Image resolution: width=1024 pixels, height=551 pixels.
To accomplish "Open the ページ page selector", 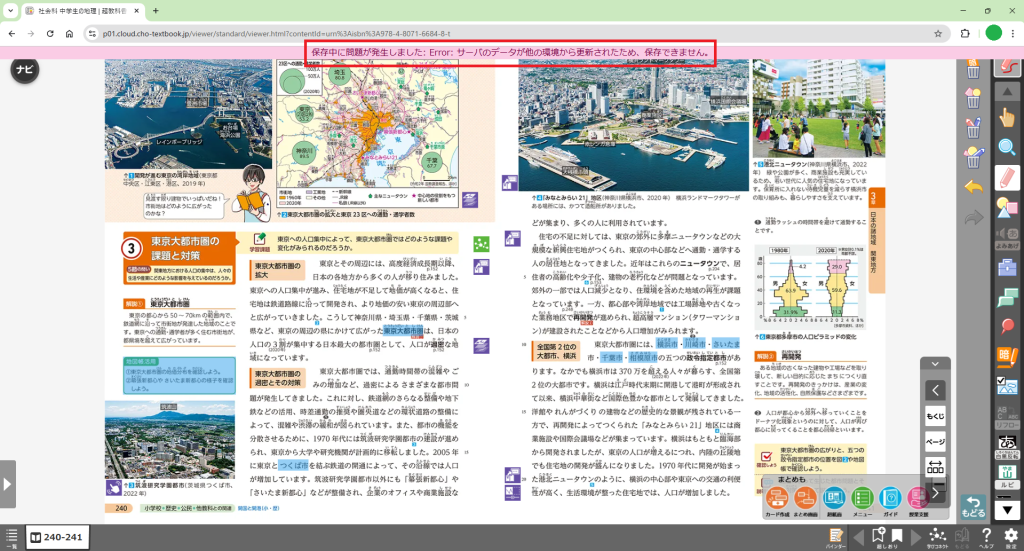I will [x=935, y=441].
